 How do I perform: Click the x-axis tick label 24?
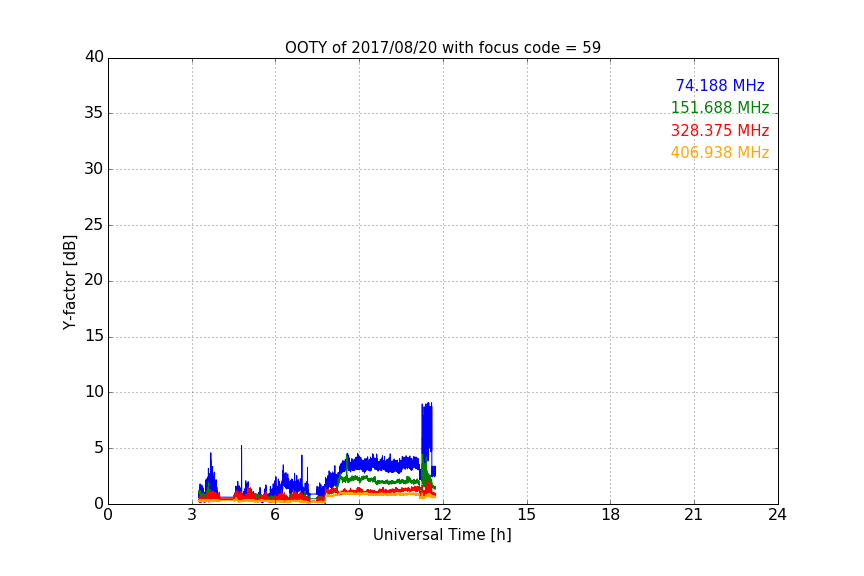point(777,515)
